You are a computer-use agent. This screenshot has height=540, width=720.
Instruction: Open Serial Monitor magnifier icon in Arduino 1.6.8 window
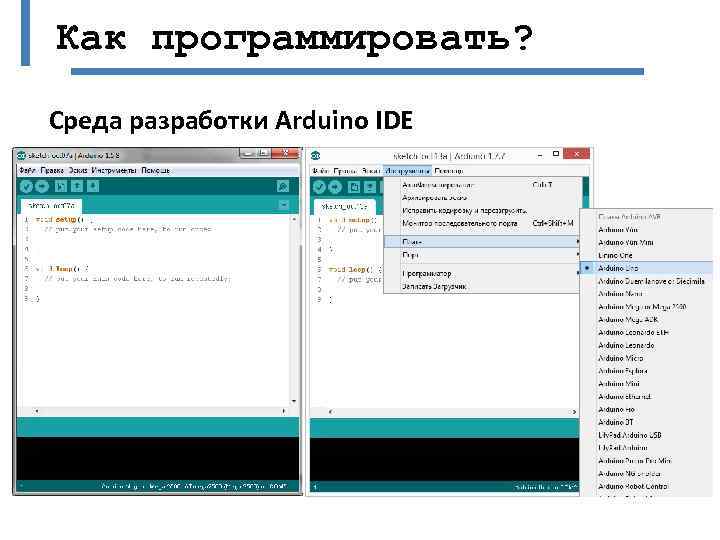pos(283,186)
